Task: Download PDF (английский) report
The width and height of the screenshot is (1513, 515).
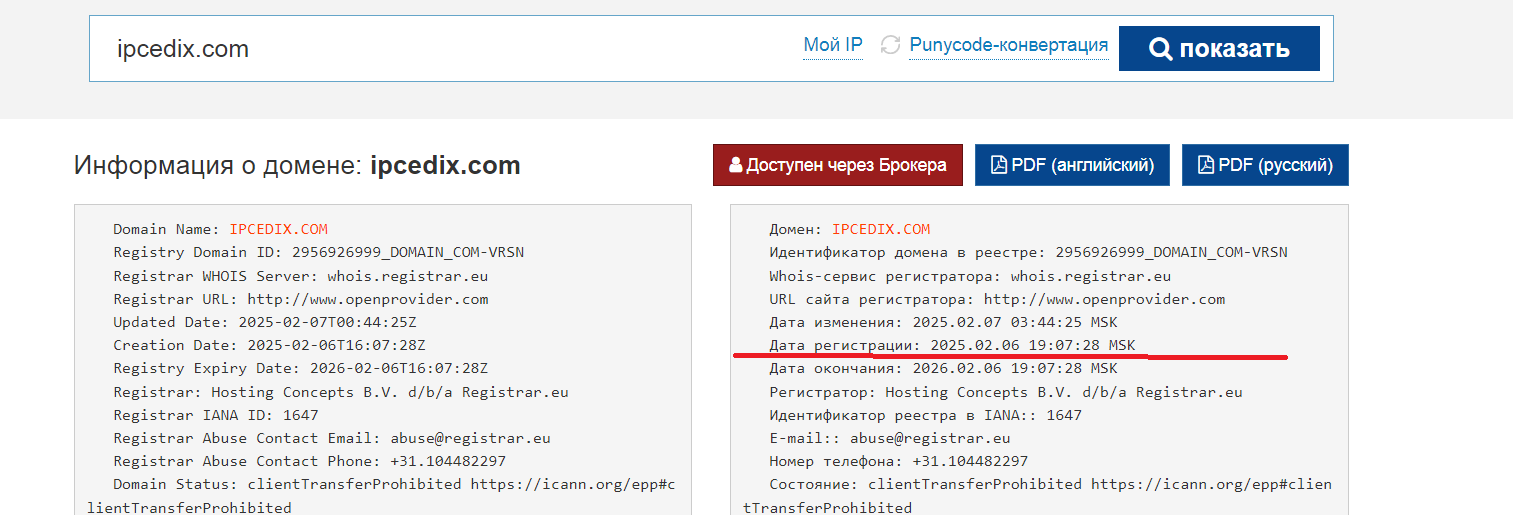Action: tap(1072, 165)
